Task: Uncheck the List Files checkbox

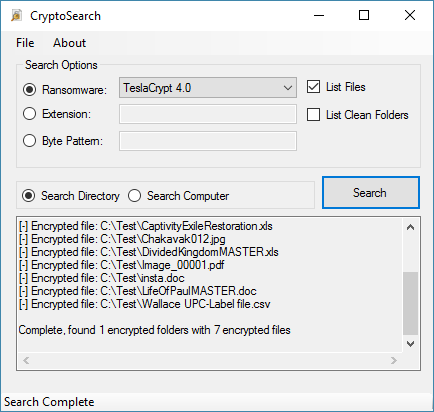Action: pyautogui.click(x=313, y=87)
